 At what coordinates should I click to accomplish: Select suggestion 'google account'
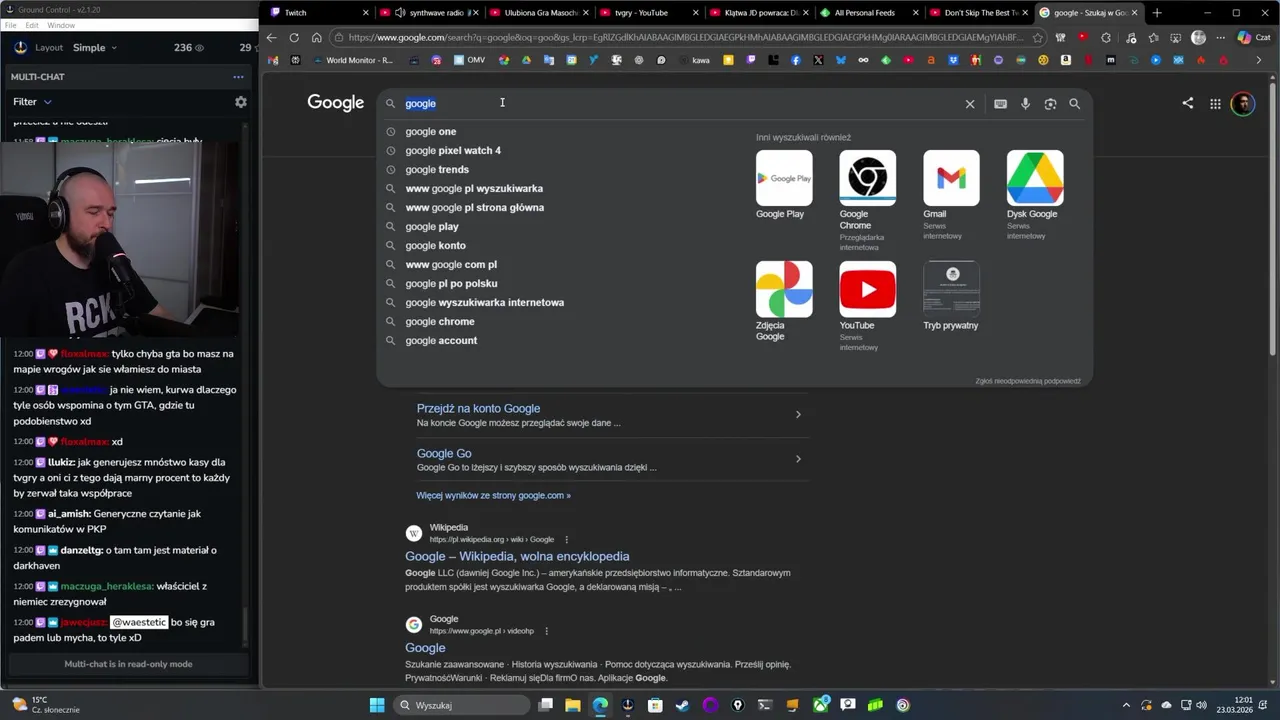(441, 341)
